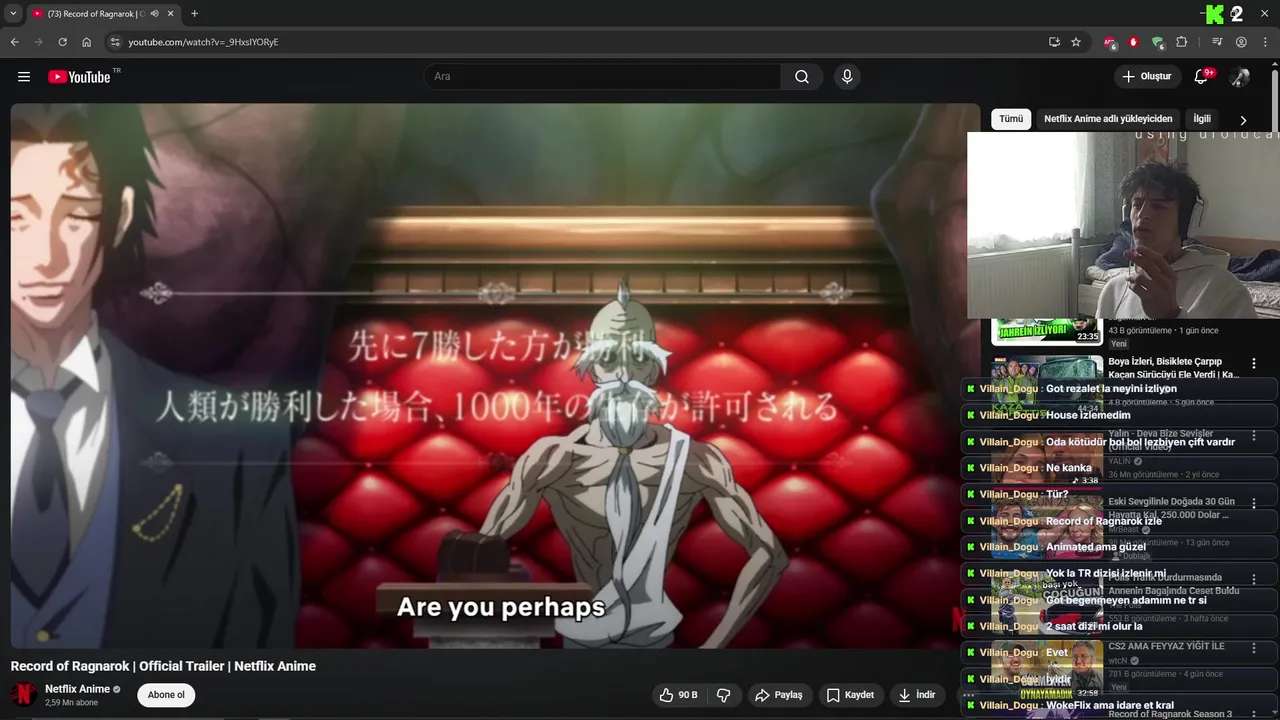Bookmark this page with star icon
Image resolution: width=1280 pixels, height=720 pixels.
1076,42
